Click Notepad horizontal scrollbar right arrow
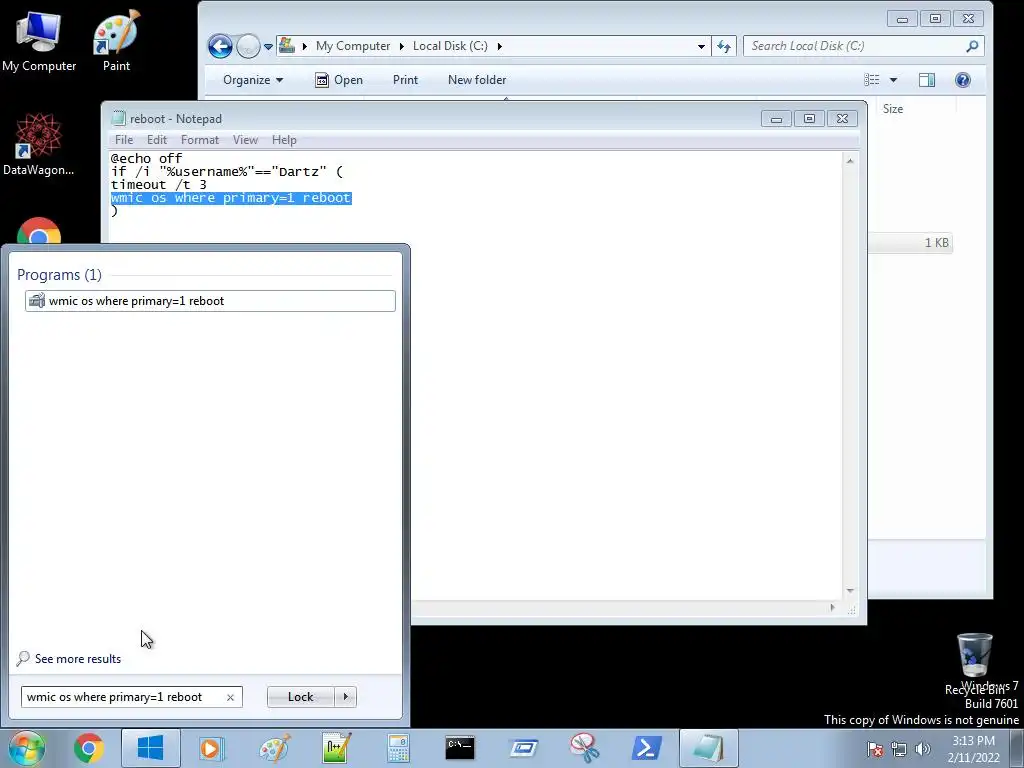 832,607
